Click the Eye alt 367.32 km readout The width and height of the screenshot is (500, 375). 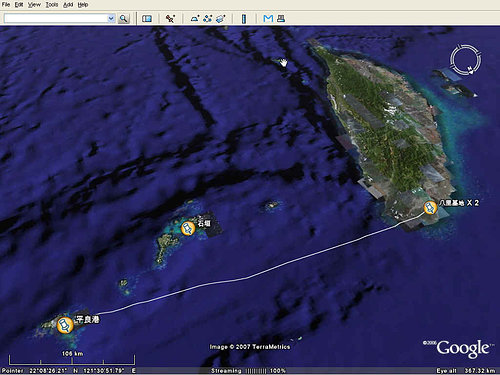pyautogui.click(x=466, y=371)
